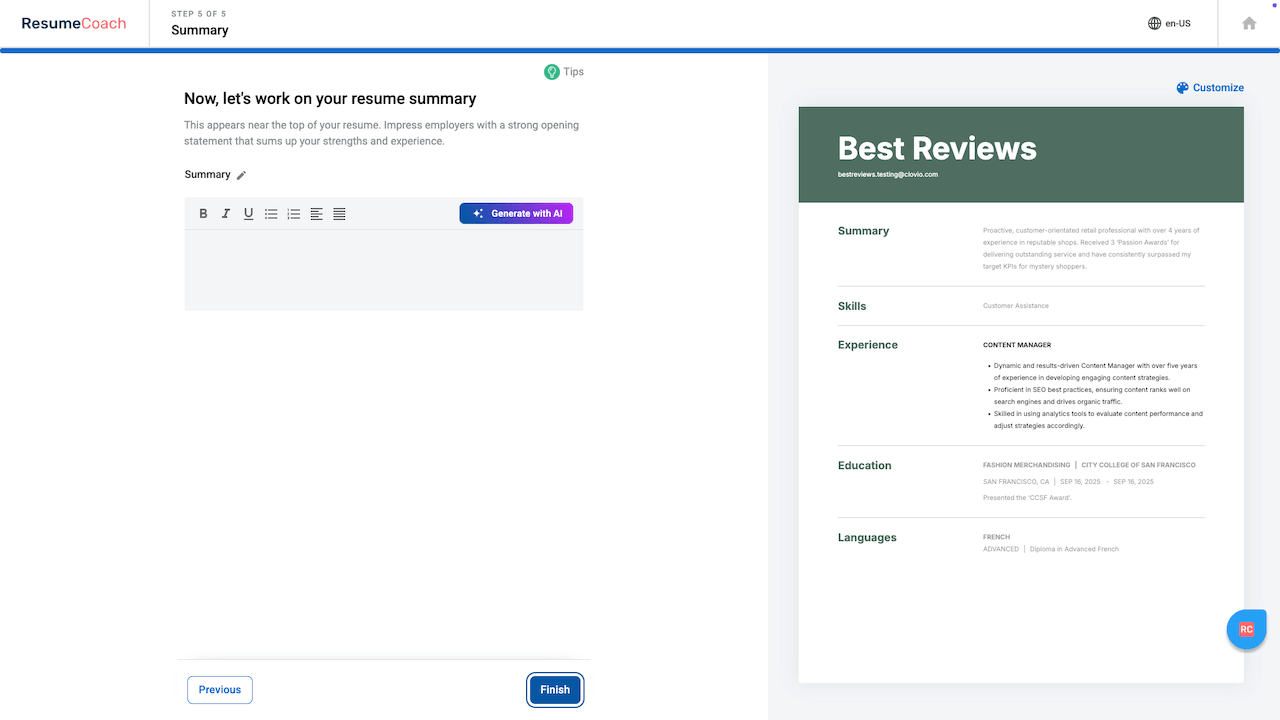1280x720 pixels.
Task: Choose justified text alignment
Action: click(339, 213)
